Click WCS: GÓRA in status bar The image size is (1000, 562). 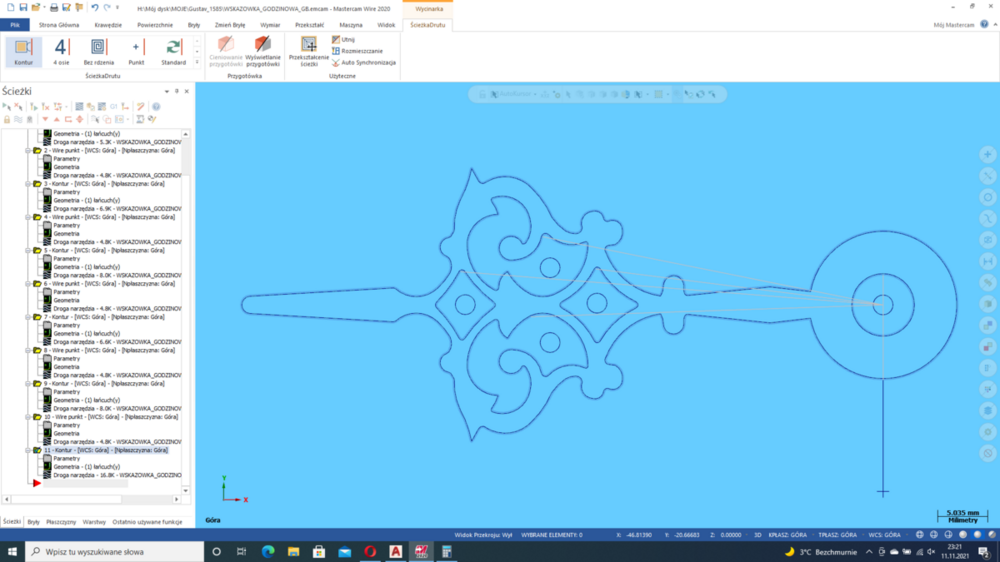[x=884, y=535]
